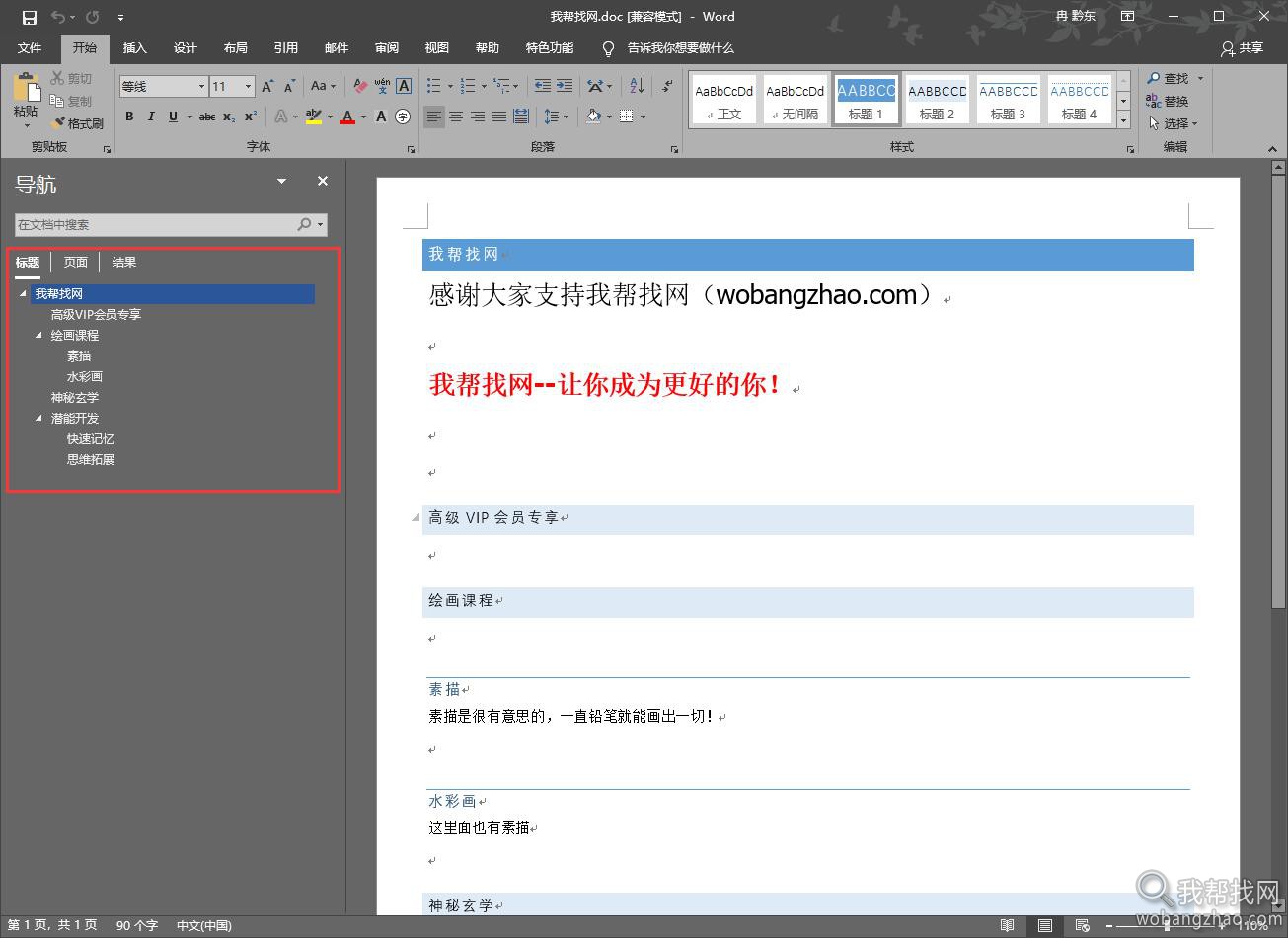
Task: Apply character shading icon
Action: tap(382, 117)
